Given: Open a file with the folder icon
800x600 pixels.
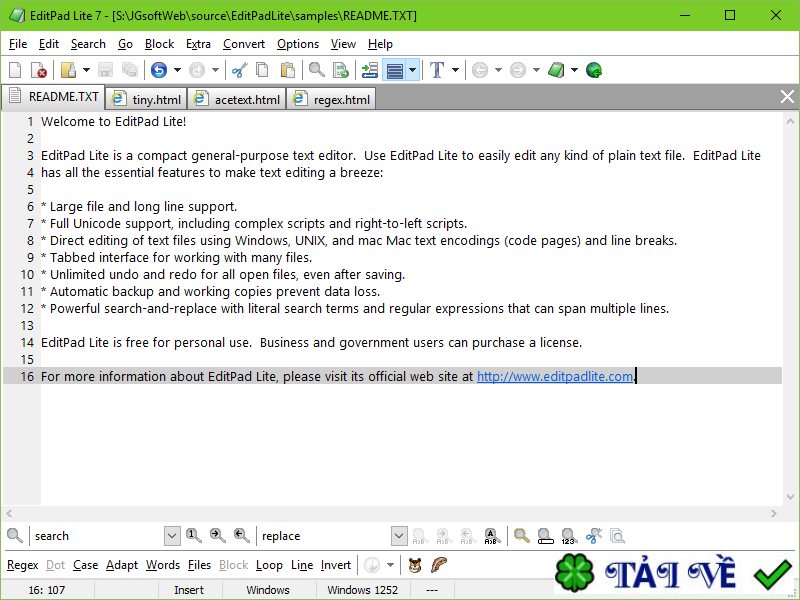Looking at the screenshot, I should [68, 70].
